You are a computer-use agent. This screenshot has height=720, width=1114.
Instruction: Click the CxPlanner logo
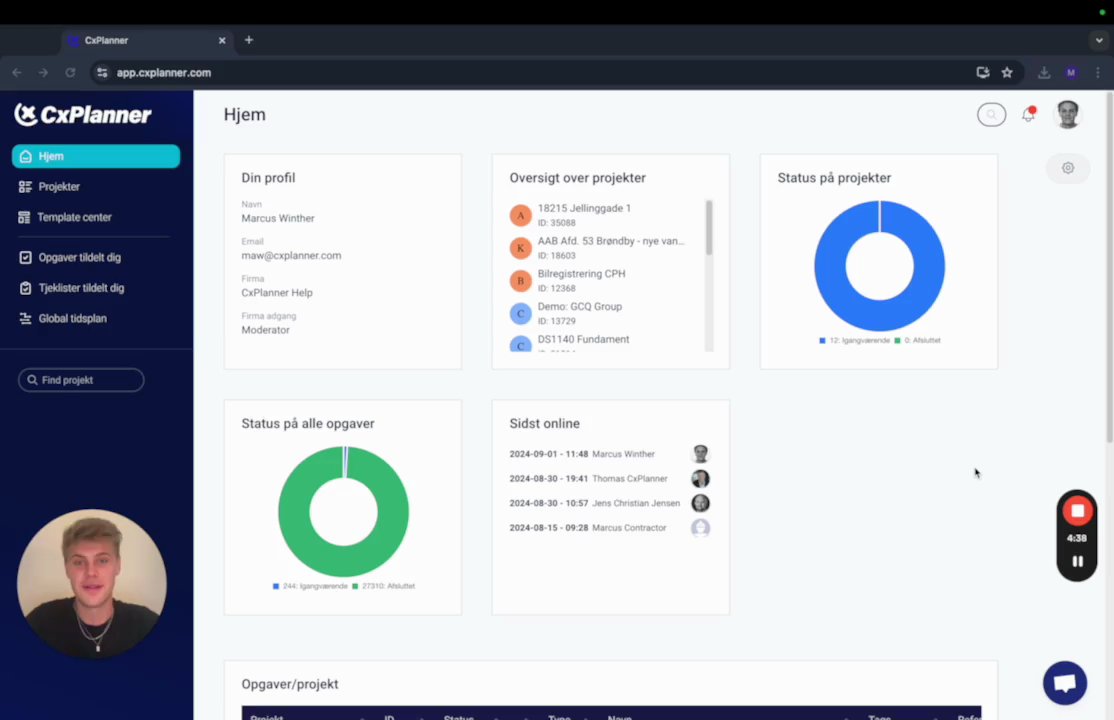pos(83,114)
